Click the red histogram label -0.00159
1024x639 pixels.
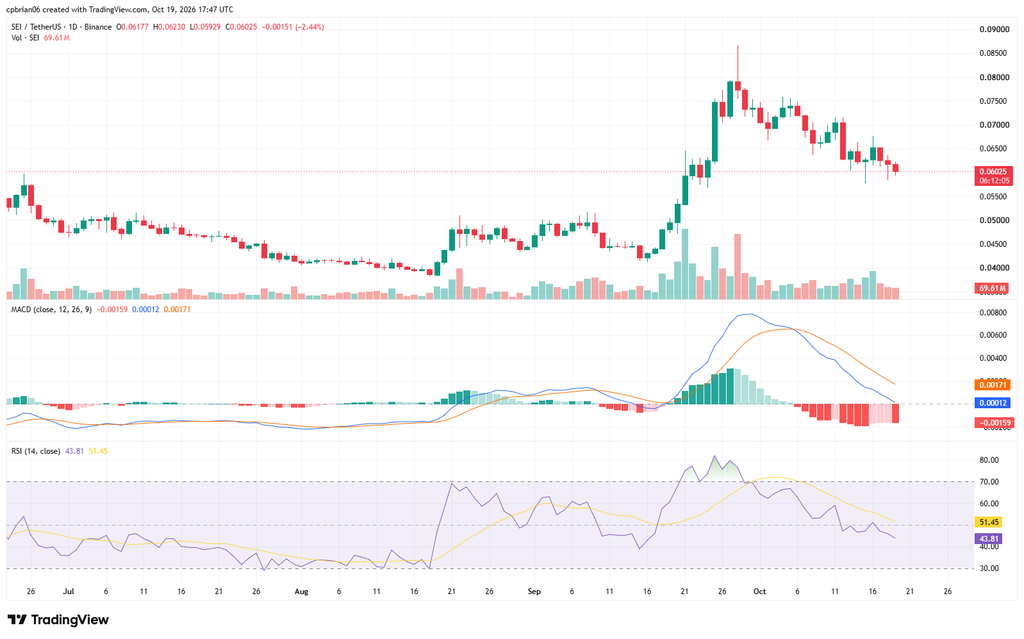994,423
